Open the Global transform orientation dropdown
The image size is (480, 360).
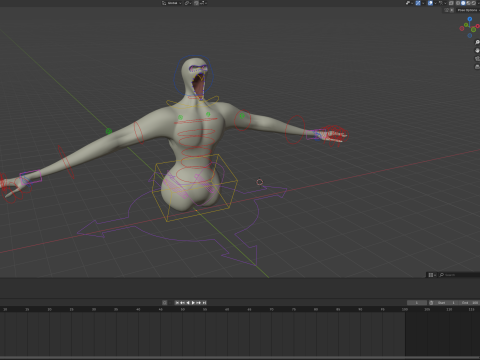pos(172,3)
